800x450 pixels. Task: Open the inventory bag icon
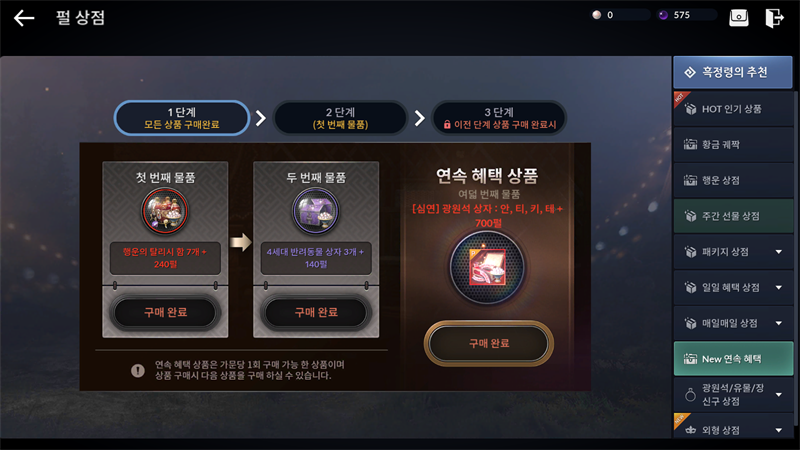(738, 18)
